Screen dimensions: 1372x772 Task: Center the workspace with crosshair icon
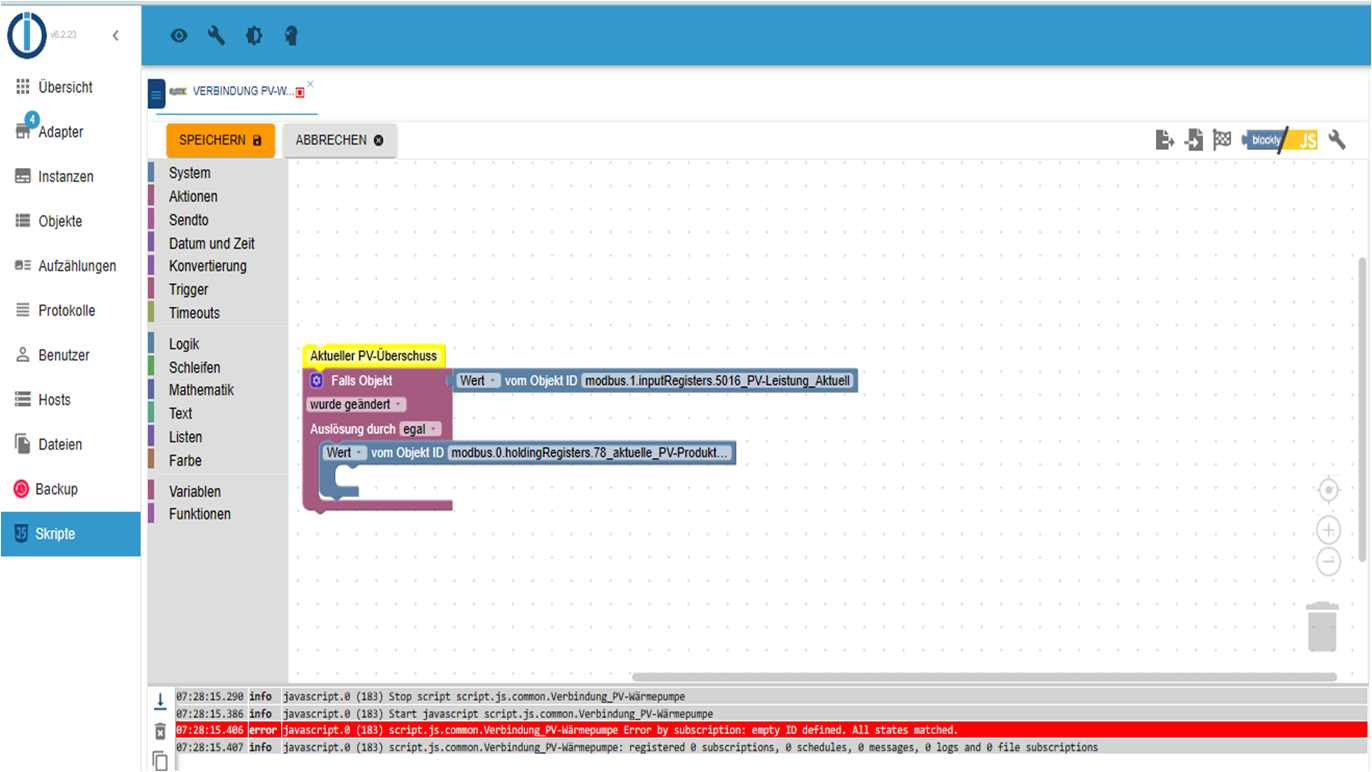coord(1328,490)
